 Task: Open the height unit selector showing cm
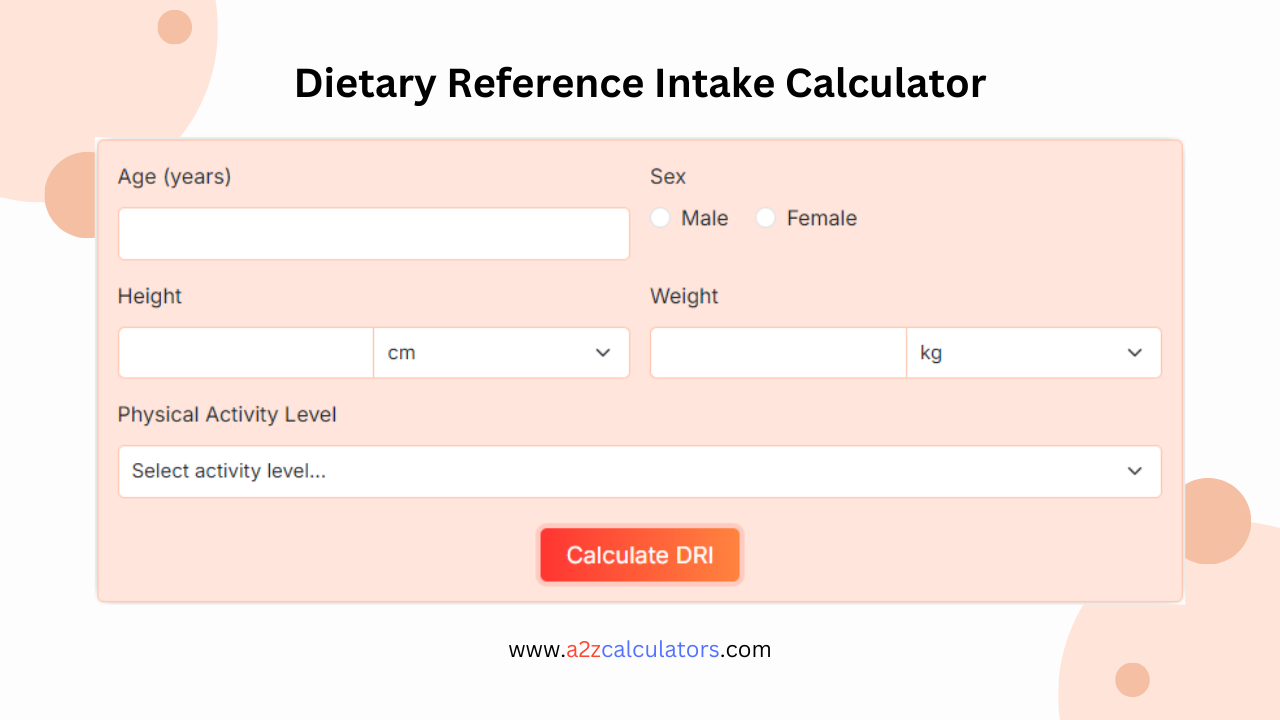[x=501, y=353]
